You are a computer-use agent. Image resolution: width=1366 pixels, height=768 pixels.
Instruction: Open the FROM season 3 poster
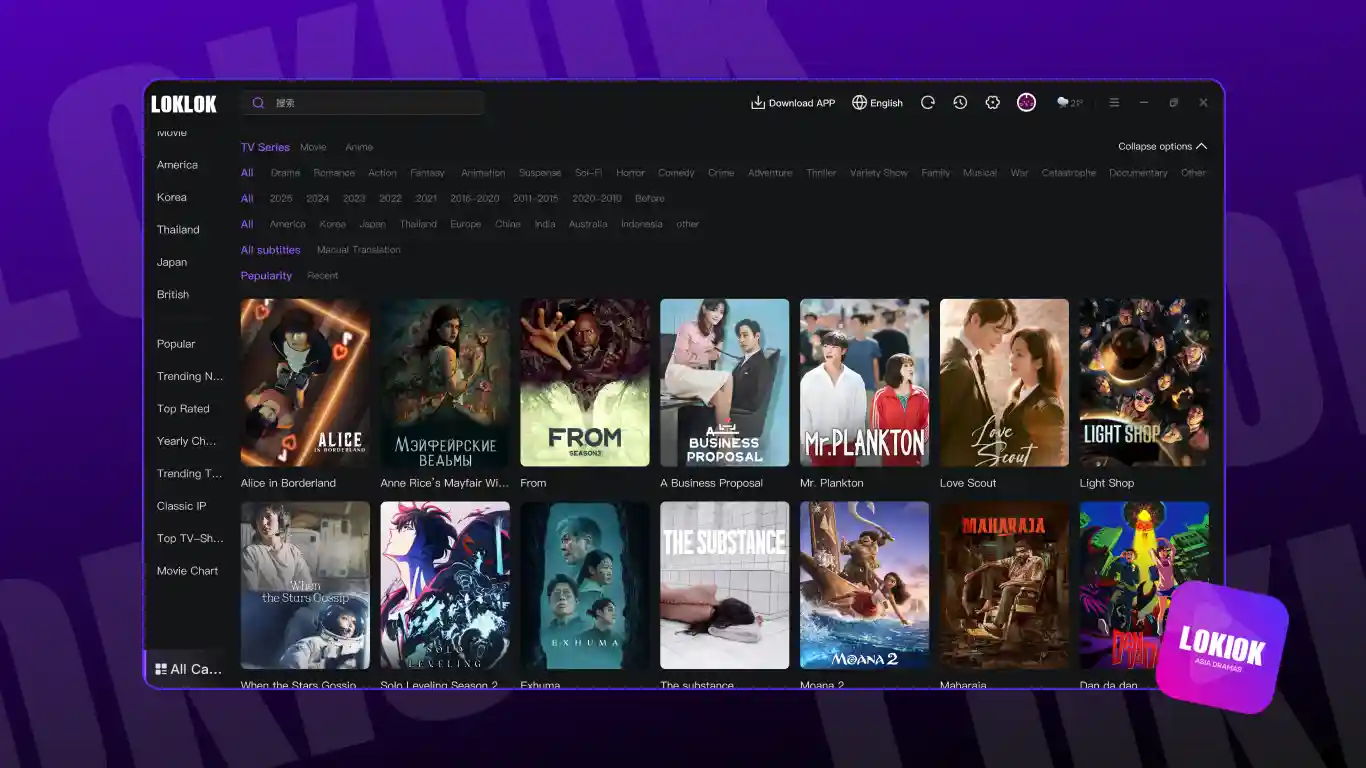coord(585,382)
